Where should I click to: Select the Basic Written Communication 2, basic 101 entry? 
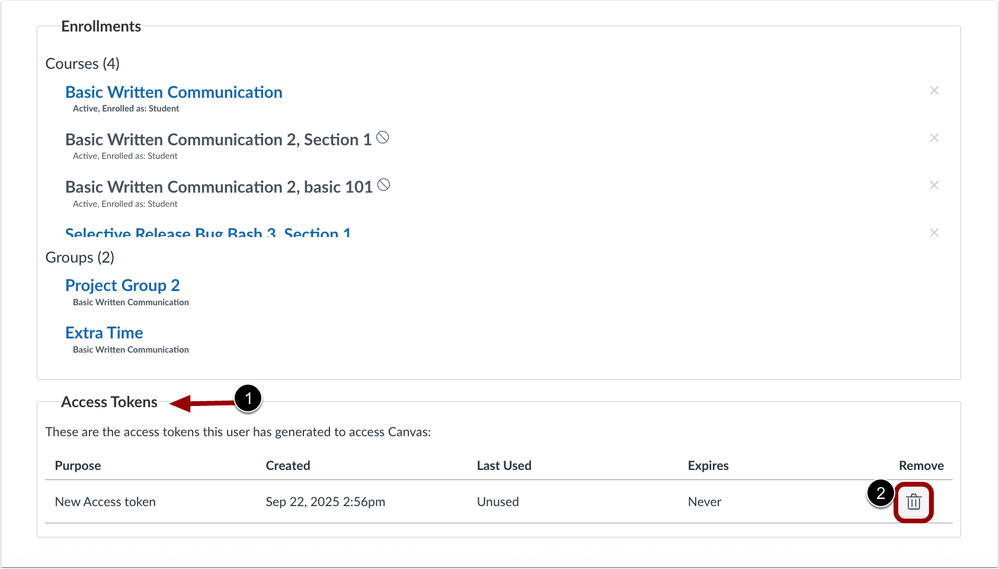[x=218, y=187]
